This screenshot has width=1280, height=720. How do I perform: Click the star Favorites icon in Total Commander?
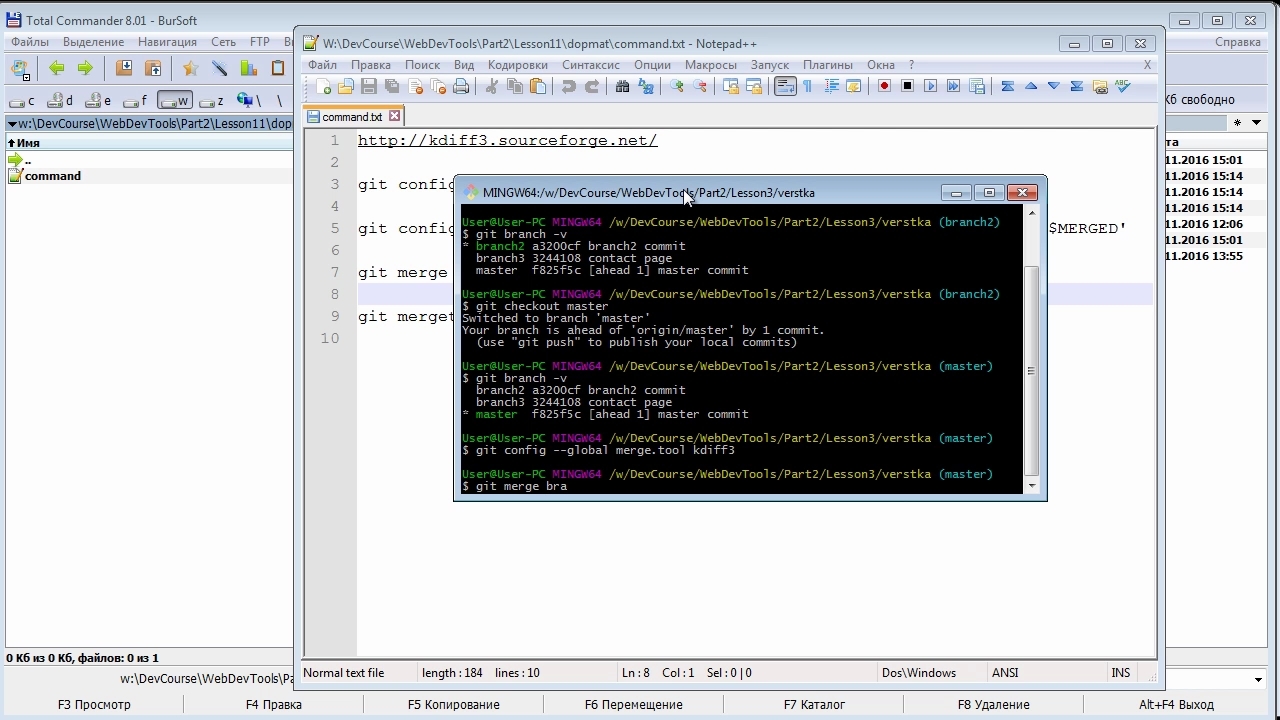(x=190, y=68)
